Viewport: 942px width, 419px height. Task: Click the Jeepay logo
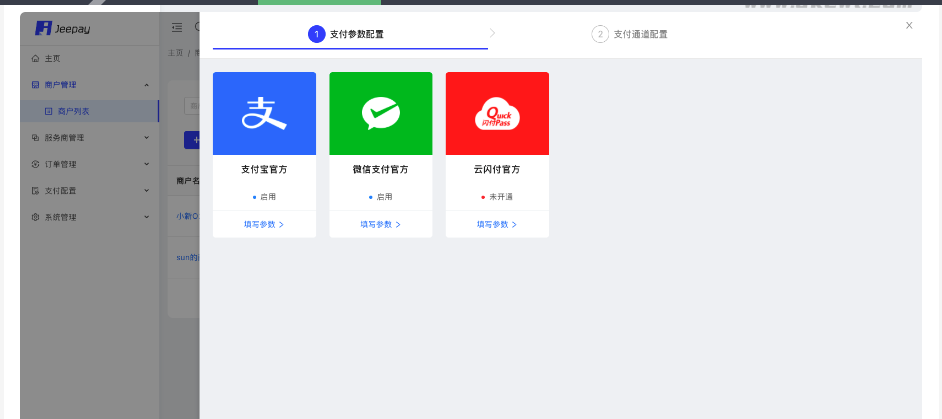point(62,28)
